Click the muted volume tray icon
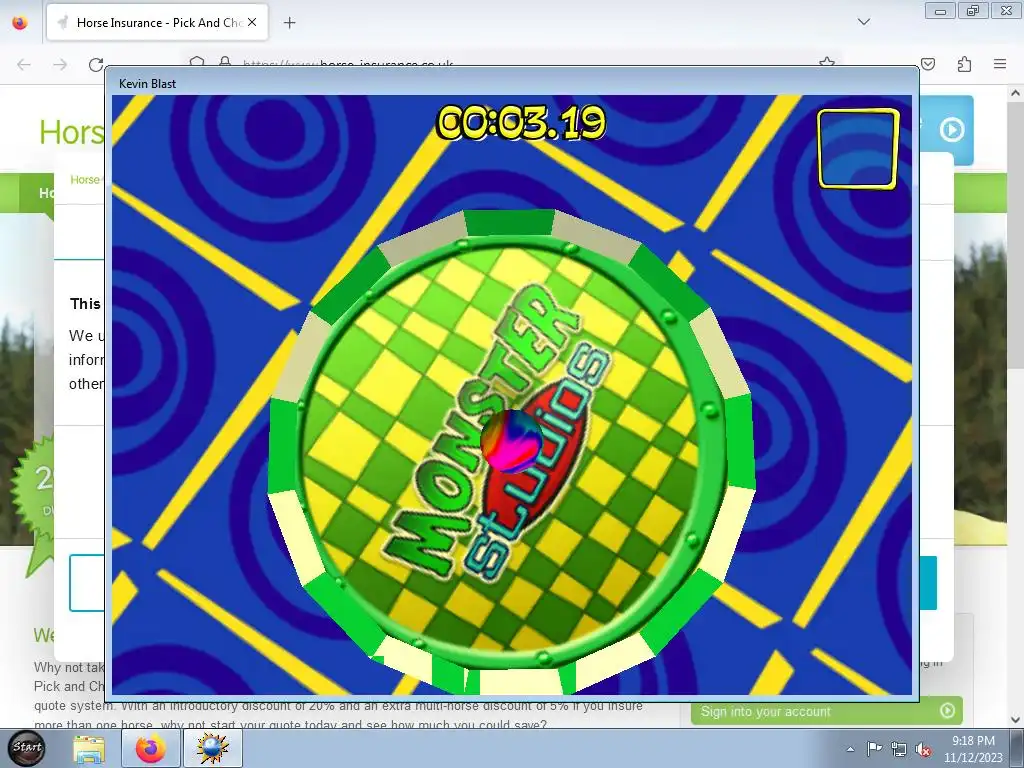1024x768 pixels. [923, 749]
